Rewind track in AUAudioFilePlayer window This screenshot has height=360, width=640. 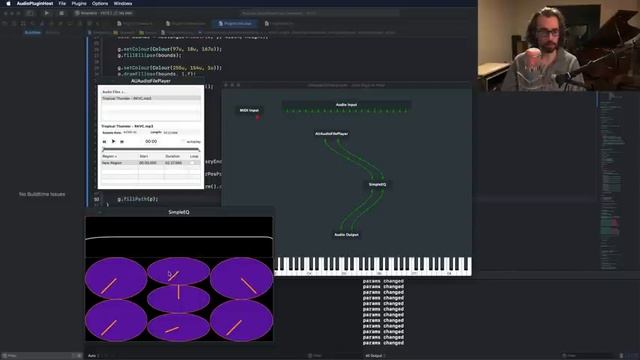(x=104, y=142)
